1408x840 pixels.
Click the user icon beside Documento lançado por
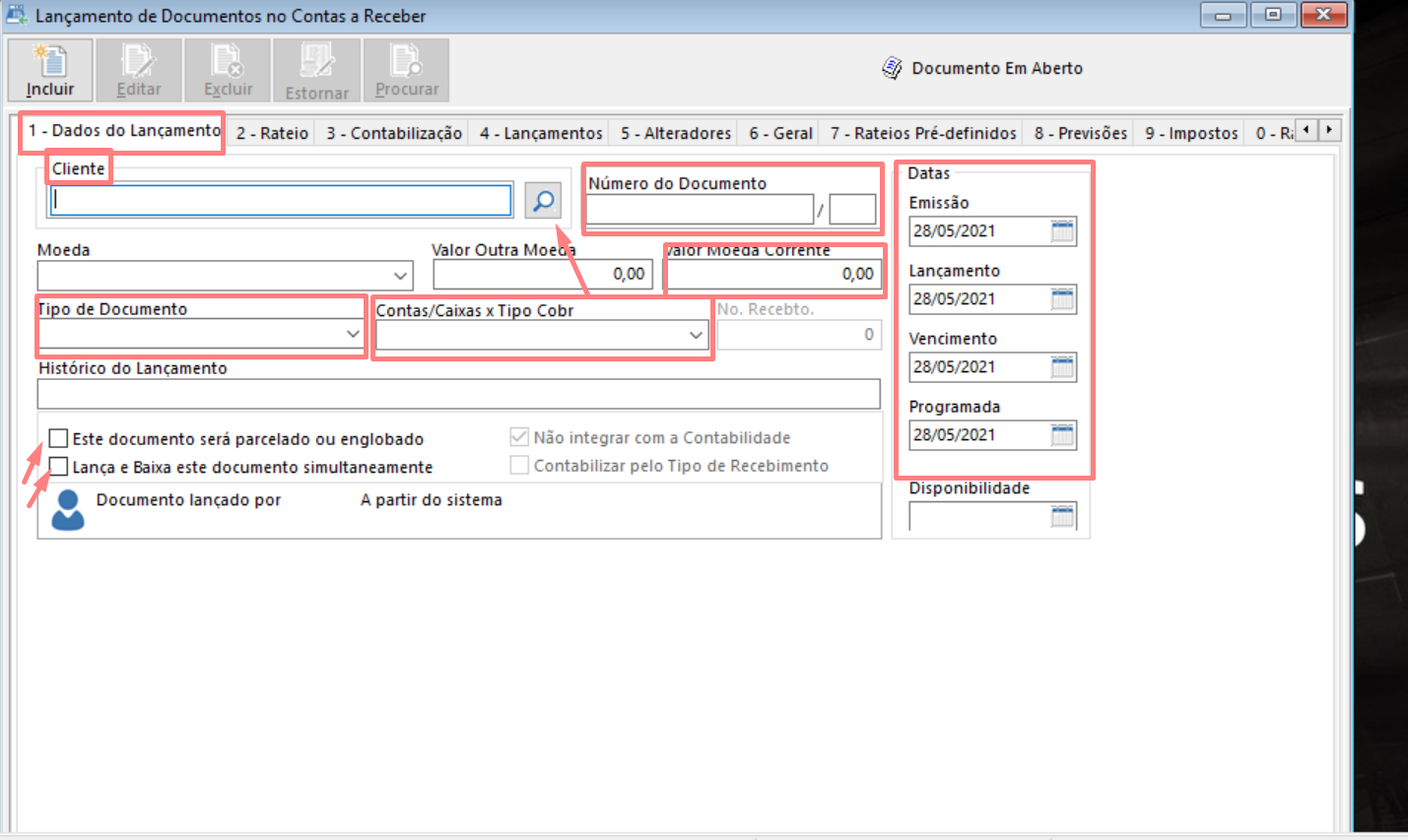click(x=68, y=510)
